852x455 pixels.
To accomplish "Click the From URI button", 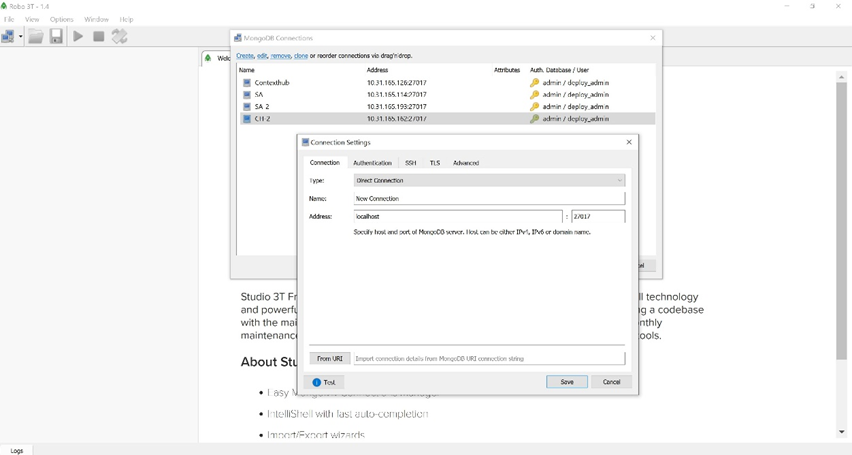I will tap(330, 359).
